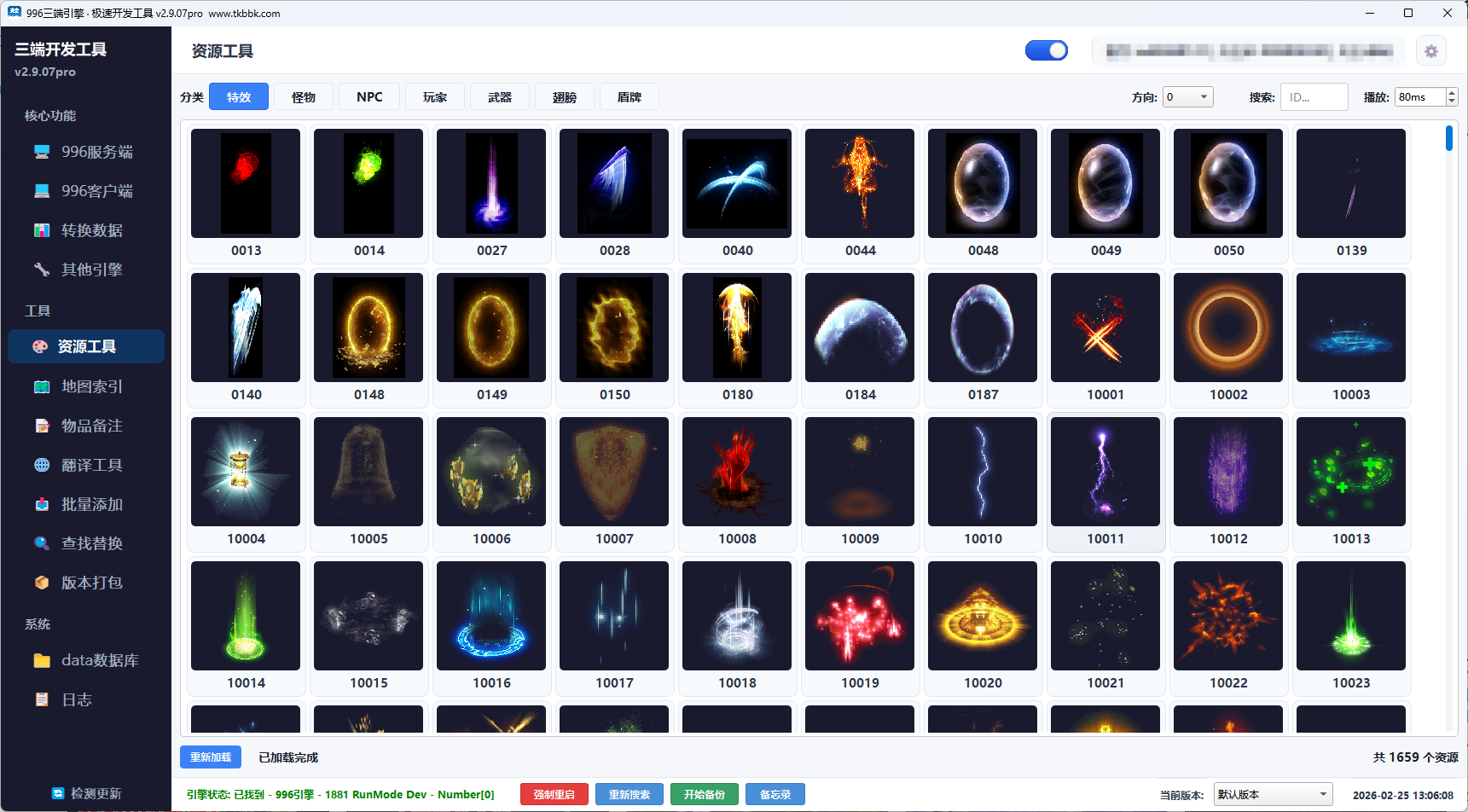Image resolution: width=1468 pixels, height=812 pixels.
Task: Click the 开始备份 backup button
Action: [704, 794]
